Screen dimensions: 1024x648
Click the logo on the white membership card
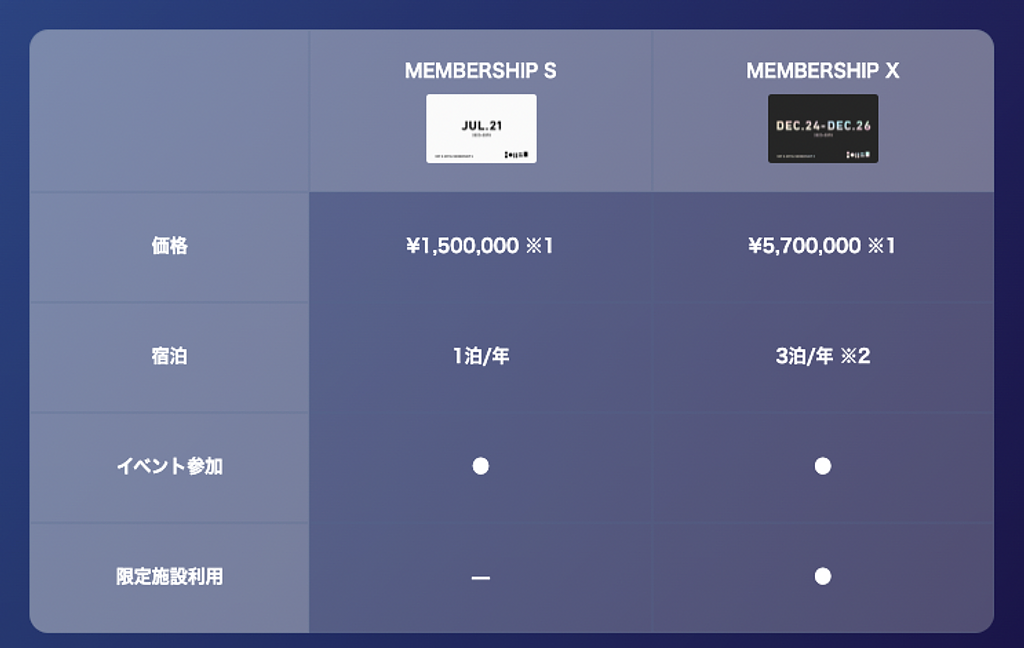tap(519, 155)
